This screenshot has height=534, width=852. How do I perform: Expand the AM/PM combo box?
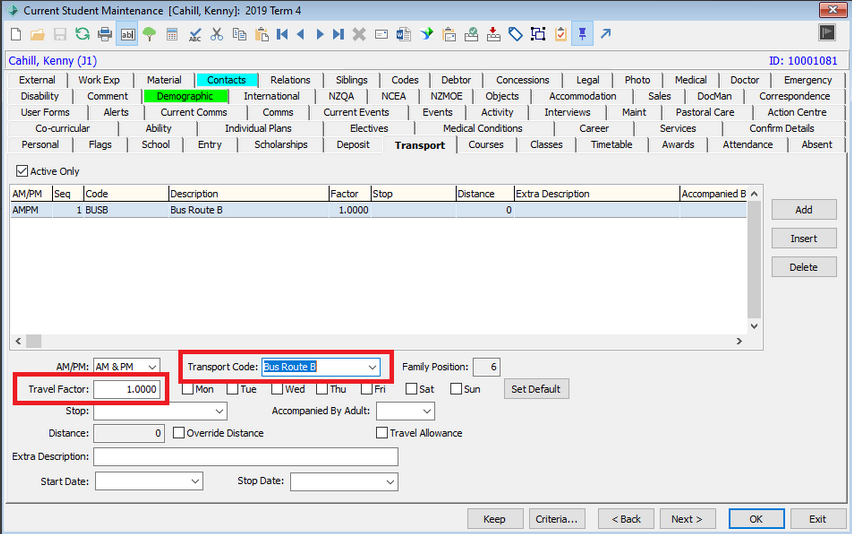(151, 367)
